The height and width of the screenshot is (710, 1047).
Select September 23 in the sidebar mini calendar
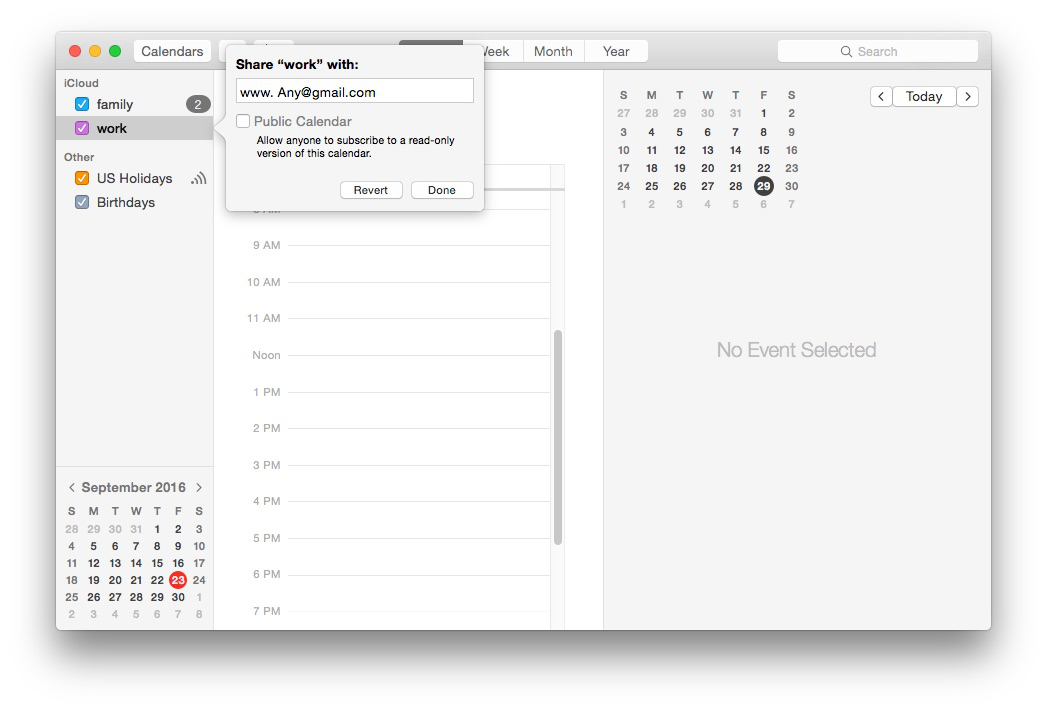178,580
